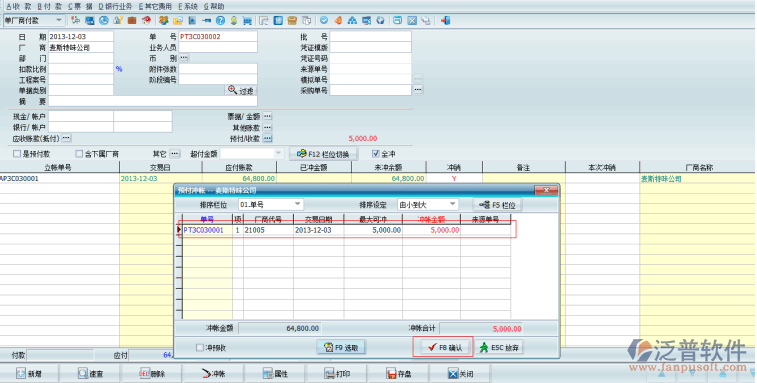Open the F系统 menu
The height and width of the screenshot is (383, 757).
coord(188,6)
